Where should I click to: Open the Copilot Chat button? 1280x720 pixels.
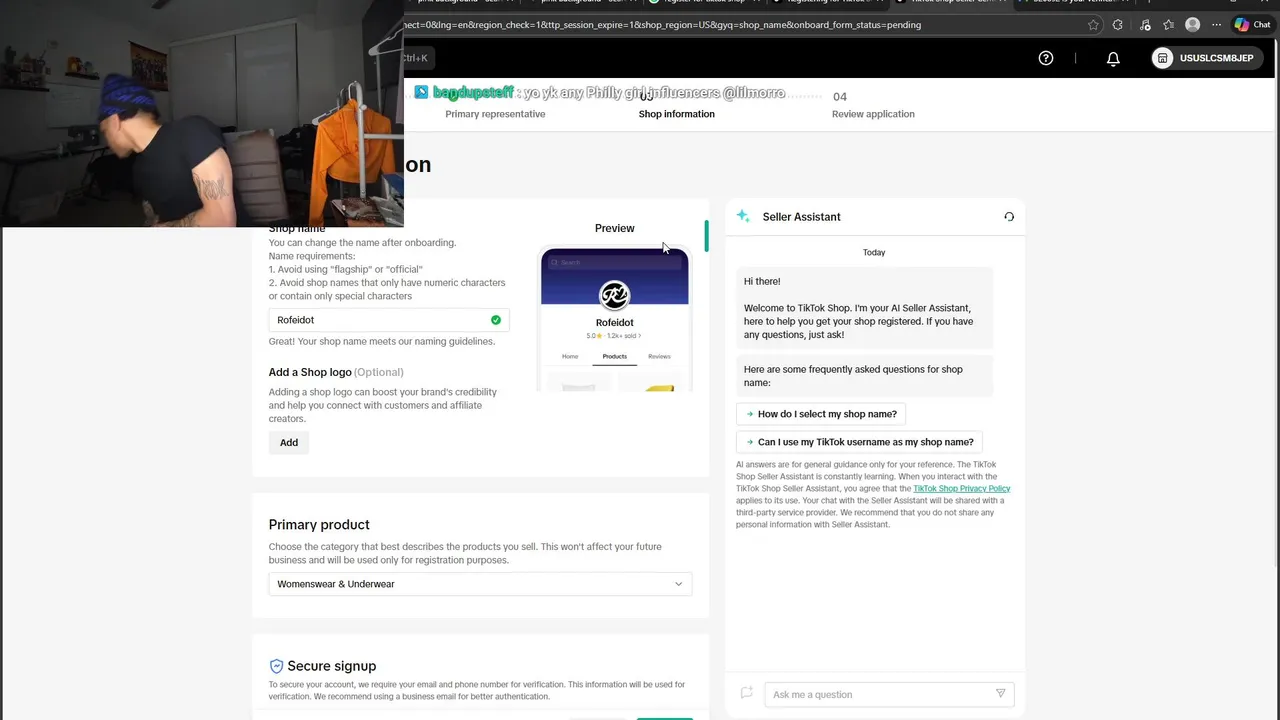[1253, 25]
